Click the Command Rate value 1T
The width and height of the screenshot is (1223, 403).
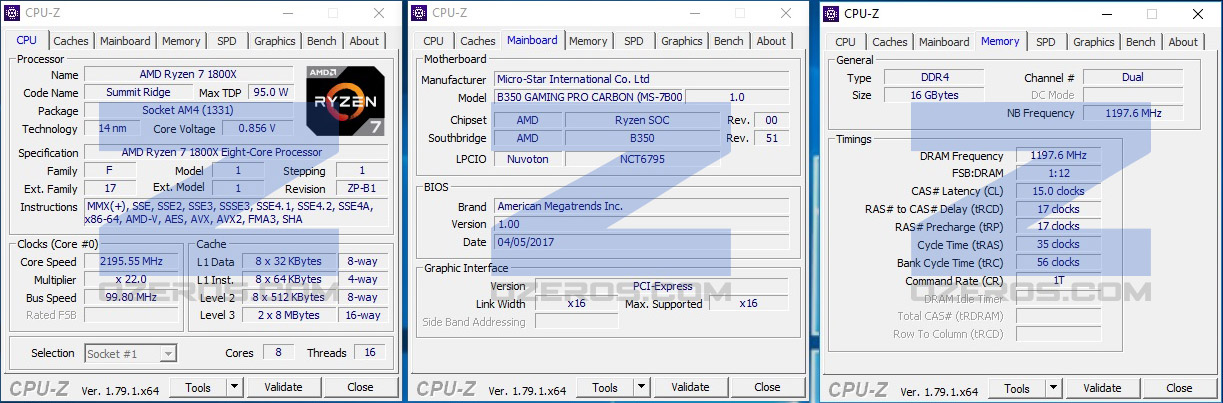[x=1059, y=281]
